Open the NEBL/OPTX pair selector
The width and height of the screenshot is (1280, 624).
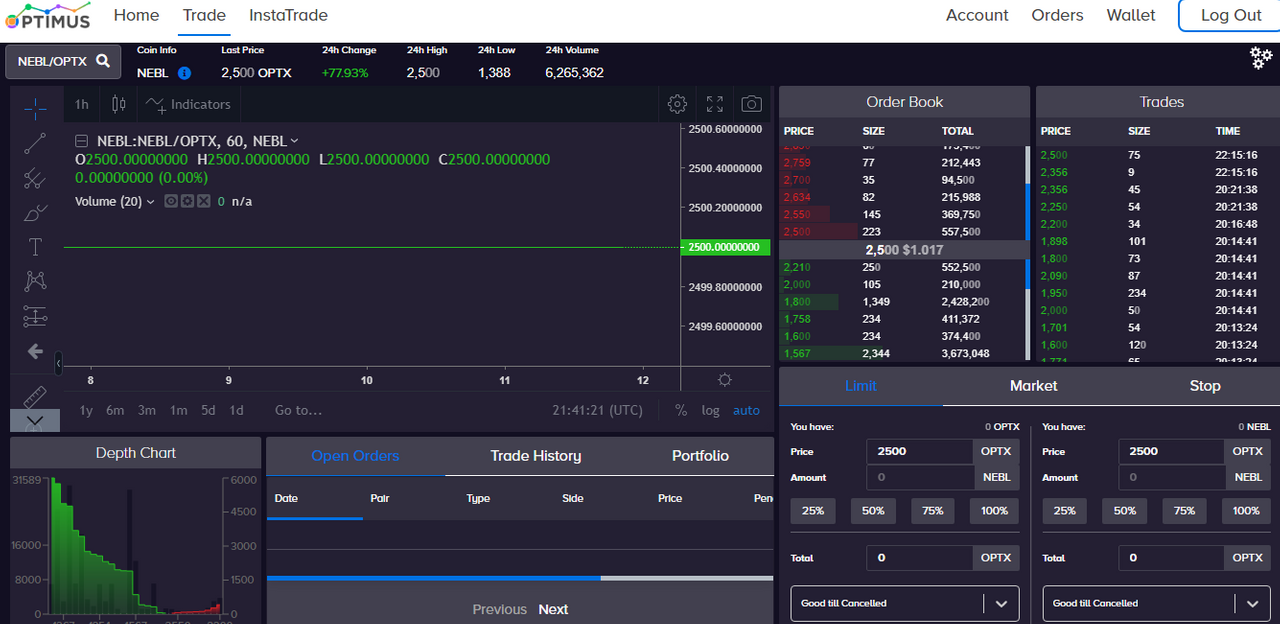tap(63, 61)
